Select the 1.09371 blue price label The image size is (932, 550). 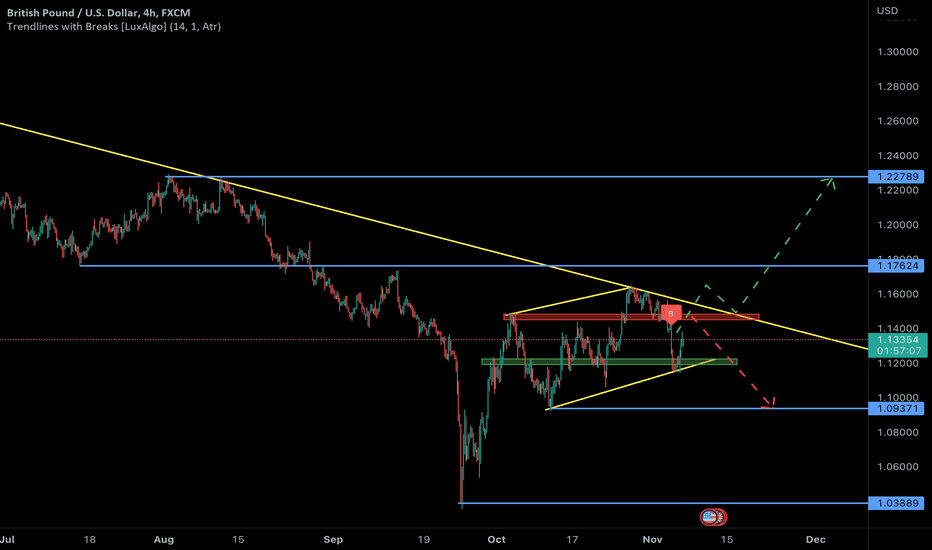(897, 408)
